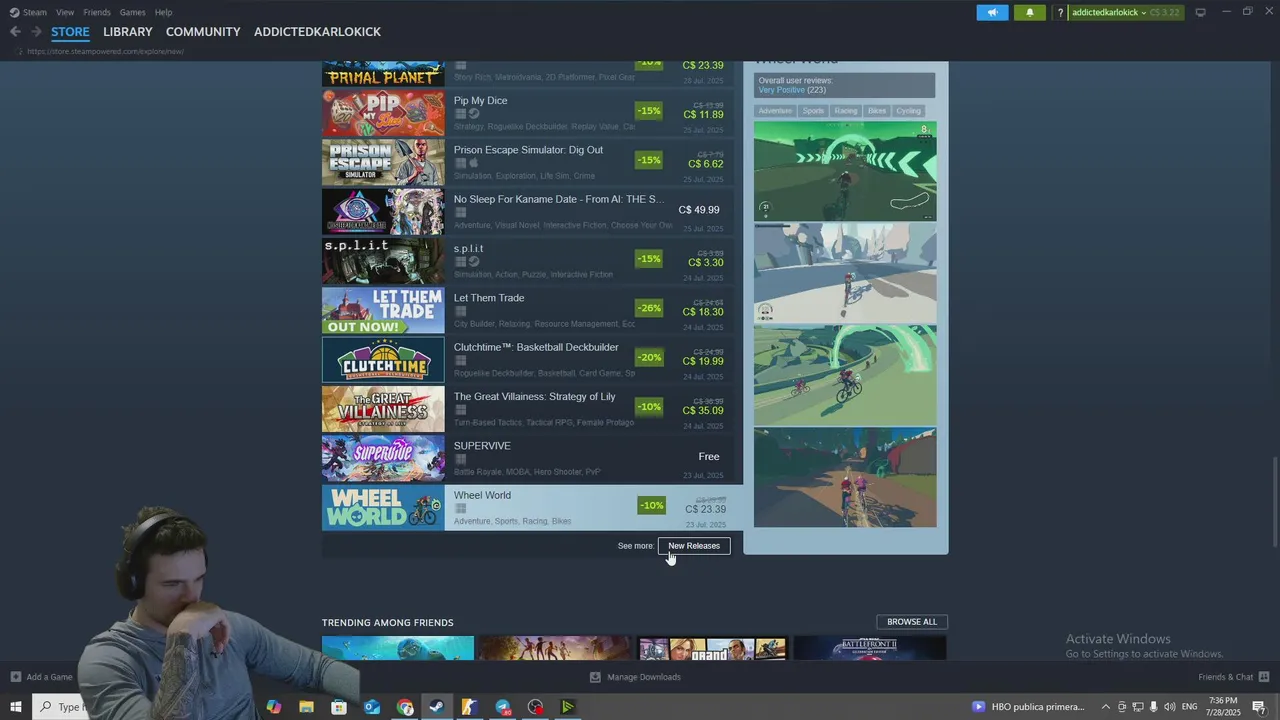Select the Adventure tag in preview panel

coord(775,111)
